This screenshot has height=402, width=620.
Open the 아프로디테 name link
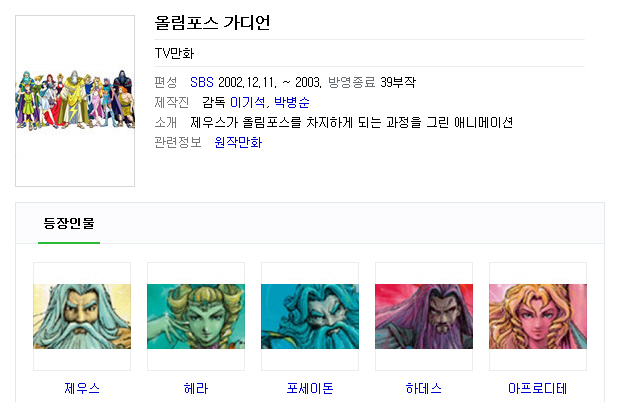[538, 388]
